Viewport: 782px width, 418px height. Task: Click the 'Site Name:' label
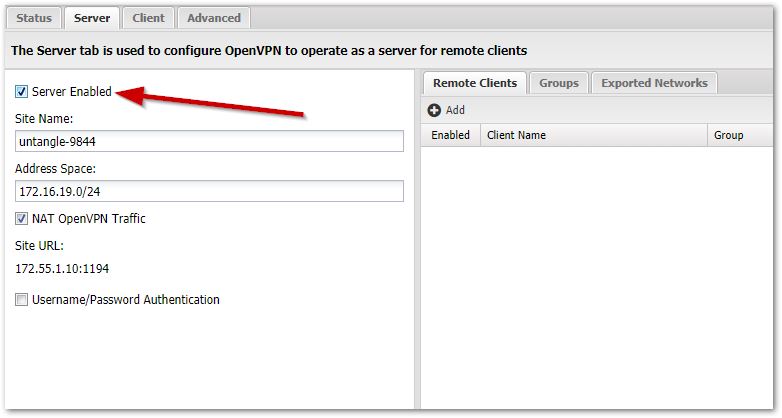[44, 119]
